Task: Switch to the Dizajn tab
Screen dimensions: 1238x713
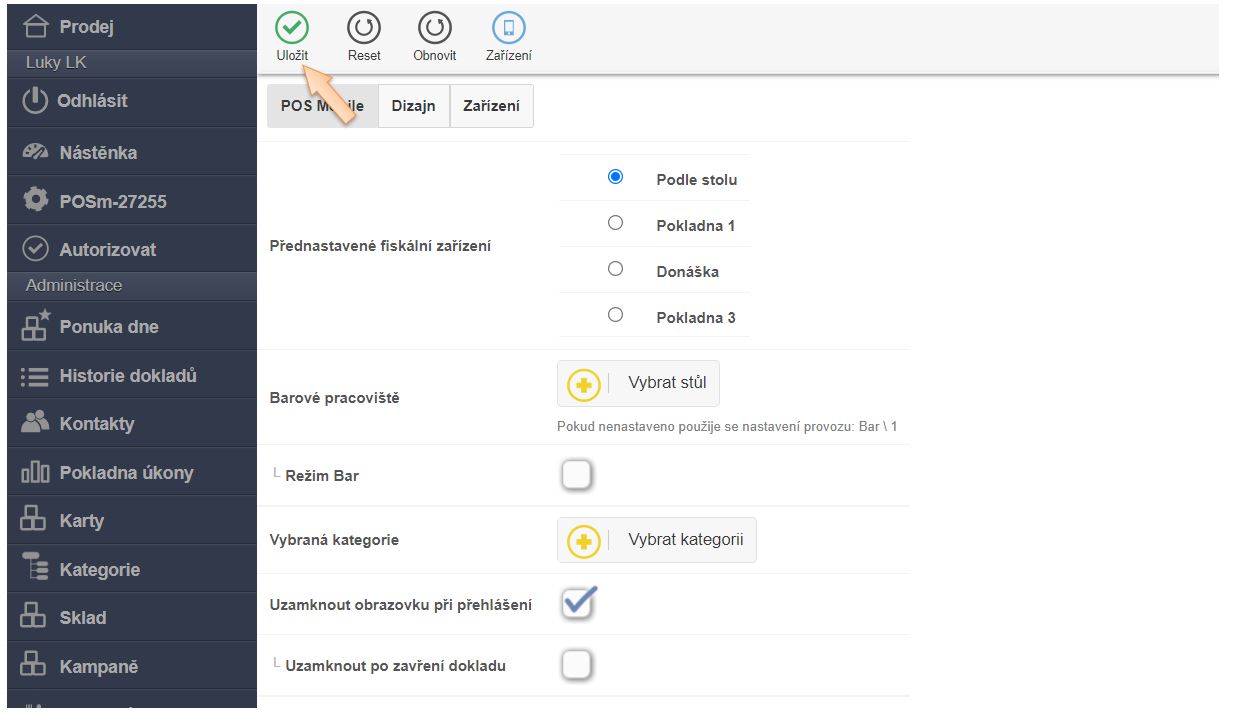Action: coord(414,106)
